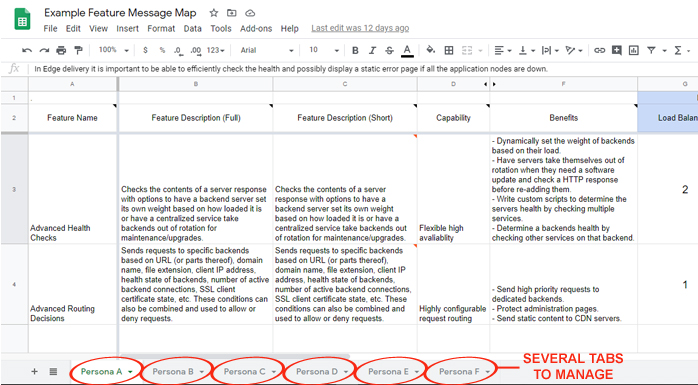The width and height of the screenshot is (698, 385).
Task: Select the row 3 header
Action: pyautogui.click(x=14, y=189)
